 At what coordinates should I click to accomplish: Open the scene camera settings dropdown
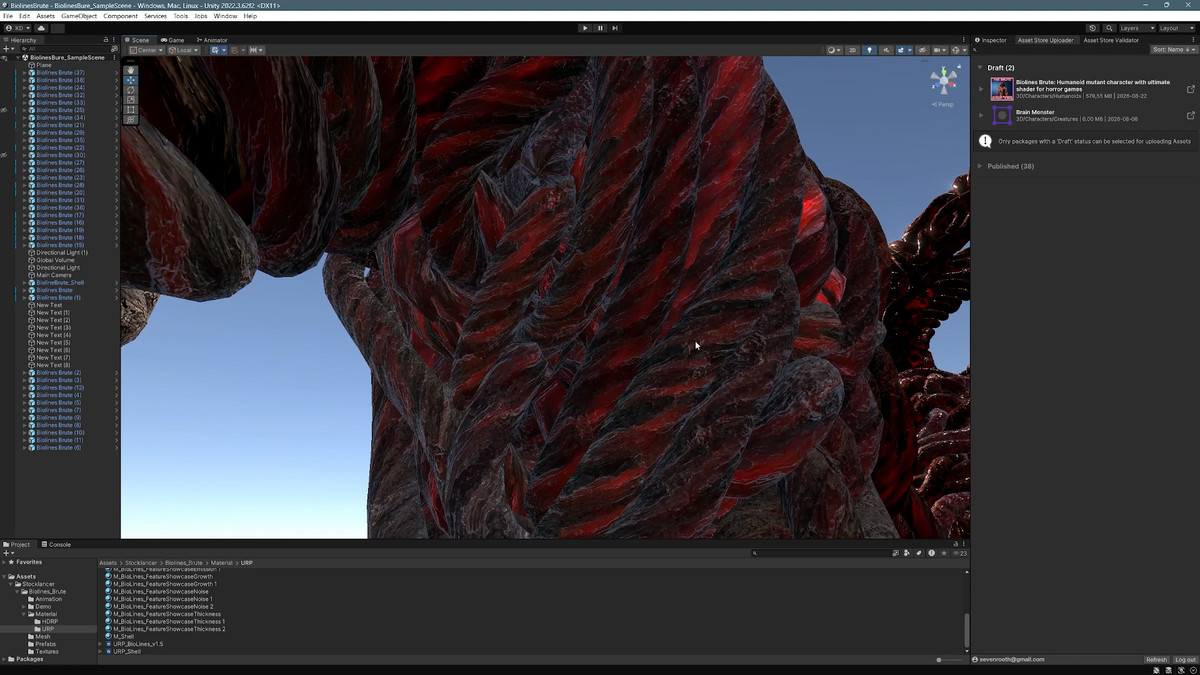click(939, 50)
